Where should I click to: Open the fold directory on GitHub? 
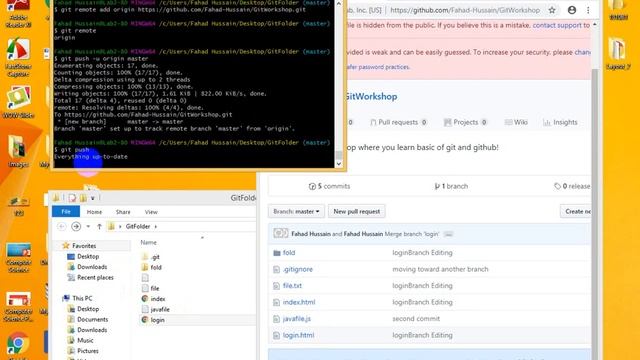pyautogui.click(x=289, y=253)
